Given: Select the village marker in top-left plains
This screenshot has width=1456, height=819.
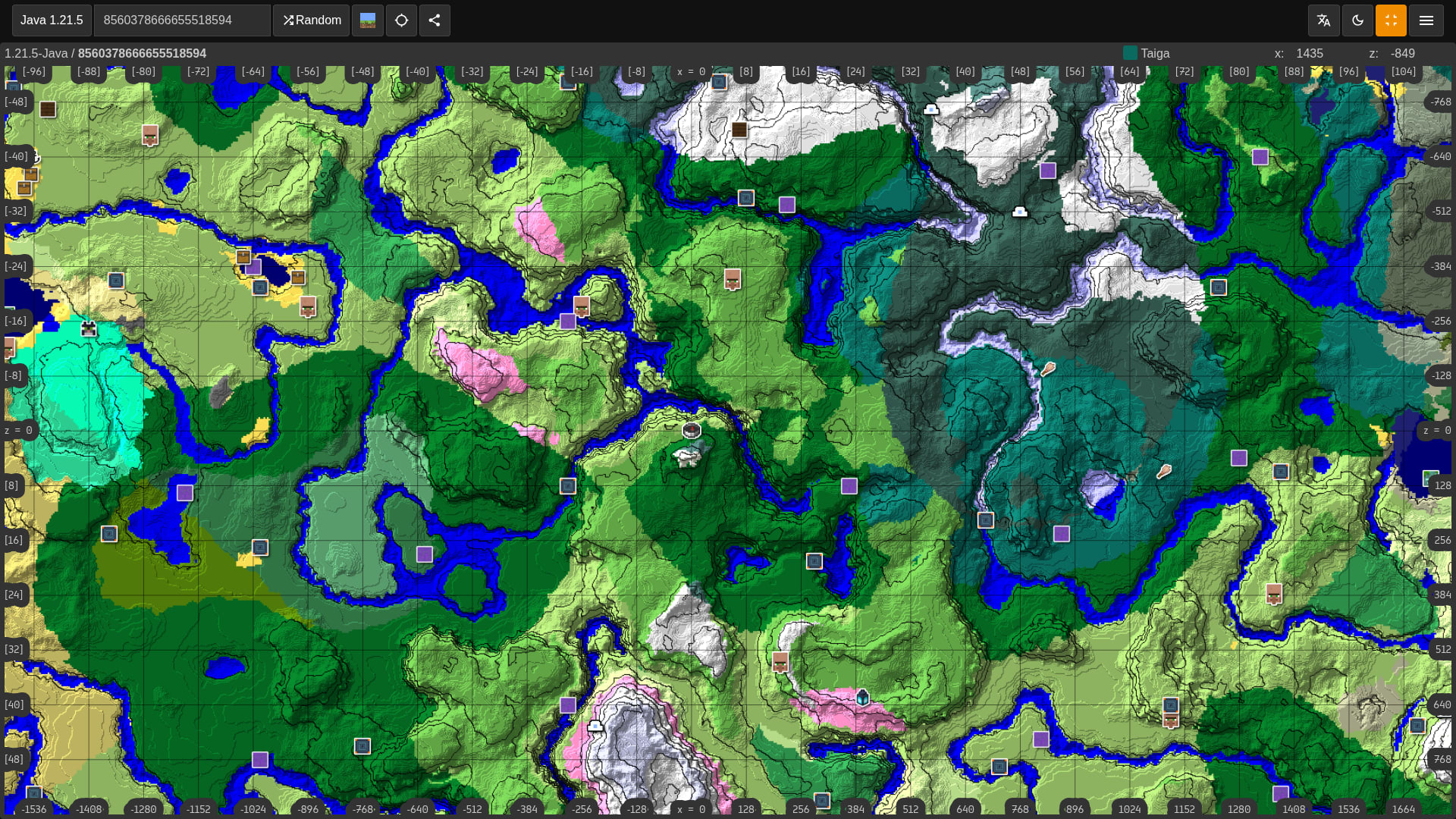Looking at the screenshot, I should pyautogui.click(x=150, y=136).
